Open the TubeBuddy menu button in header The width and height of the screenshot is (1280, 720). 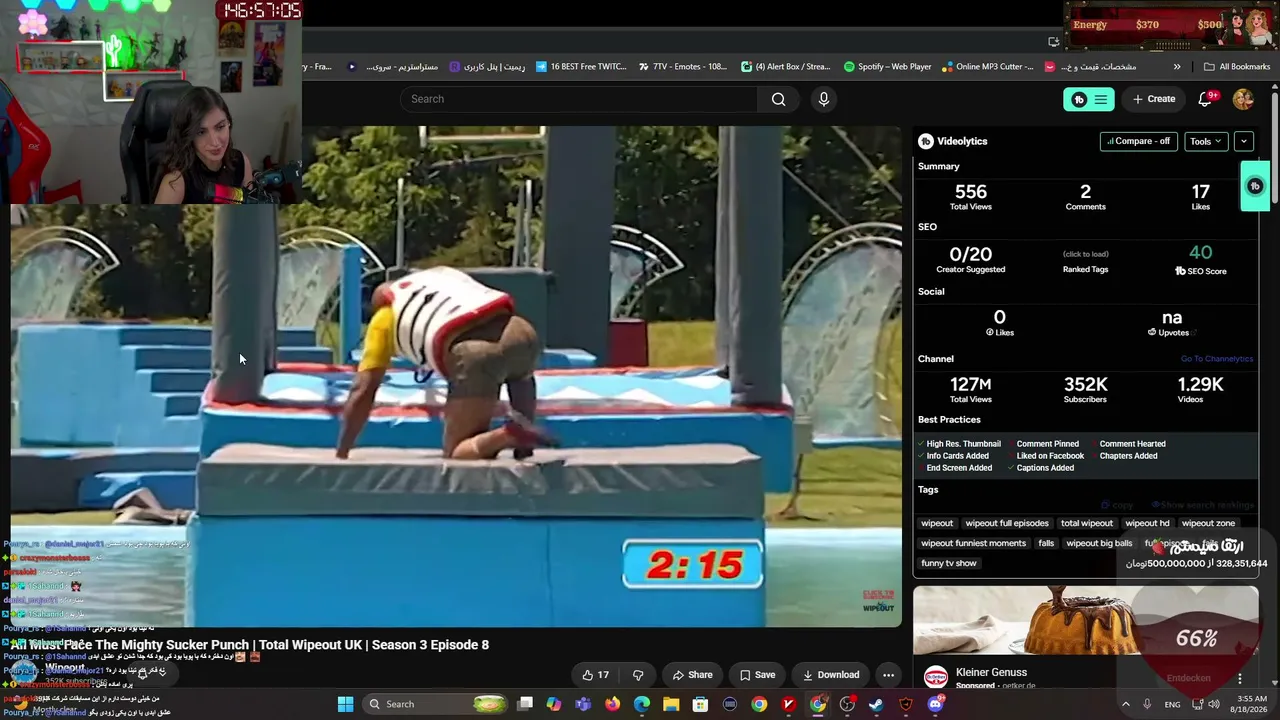click(x=1088, y=99)
